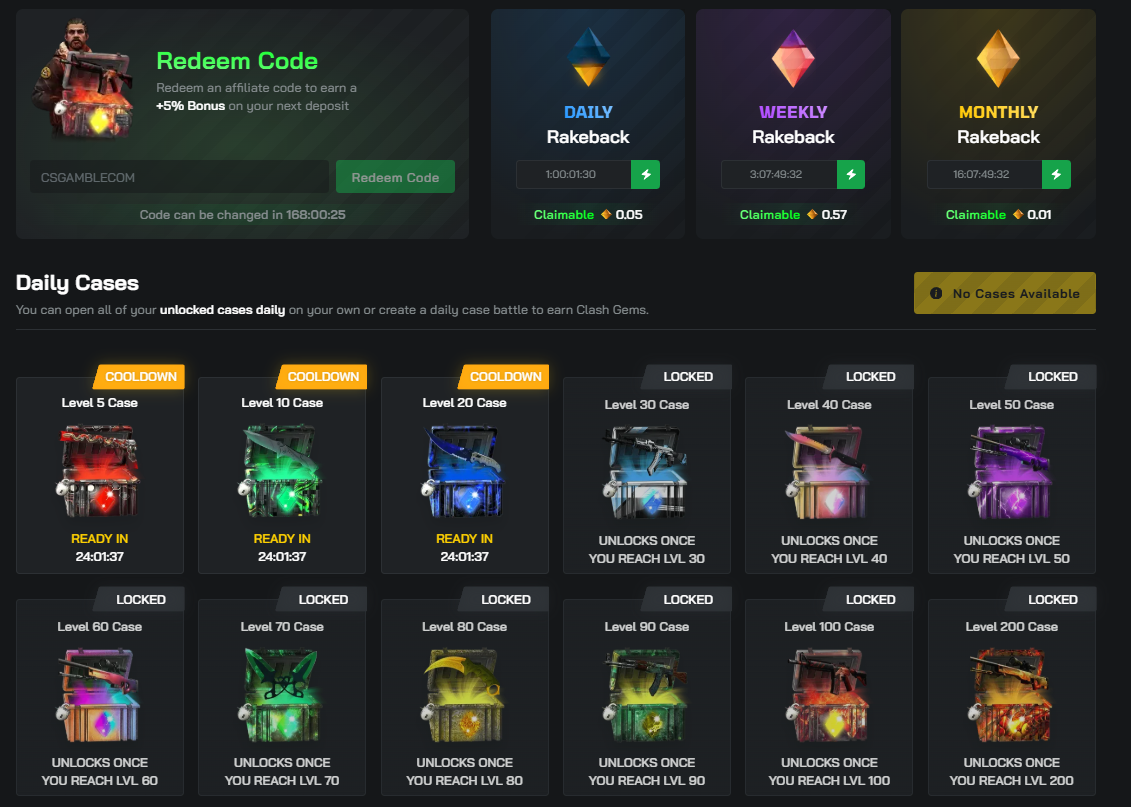Click the COOLDOWN badge on Level 5 Case

pyautogui.click(x=140, y=377)
